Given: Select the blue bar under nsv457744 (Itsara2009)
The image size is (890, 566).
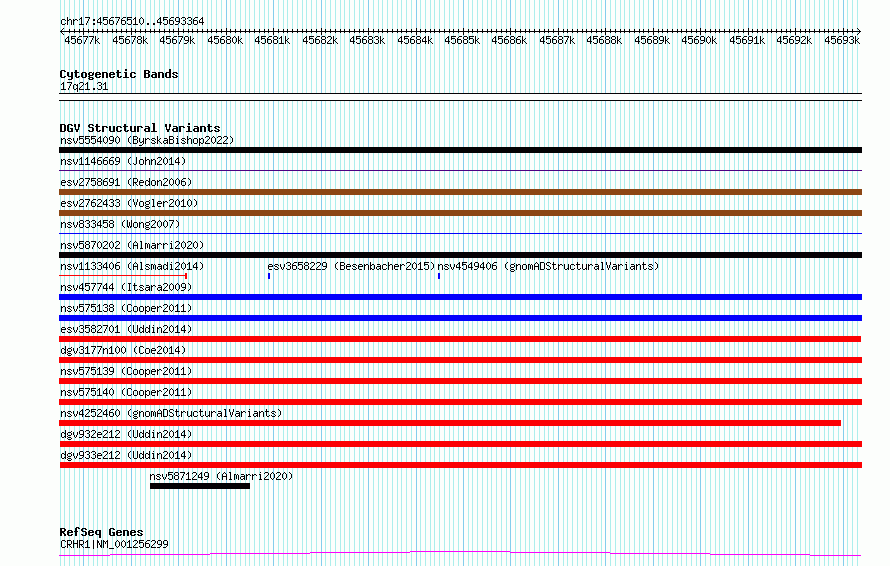Looking at the screenshot, I should click(x=460, y=297).
